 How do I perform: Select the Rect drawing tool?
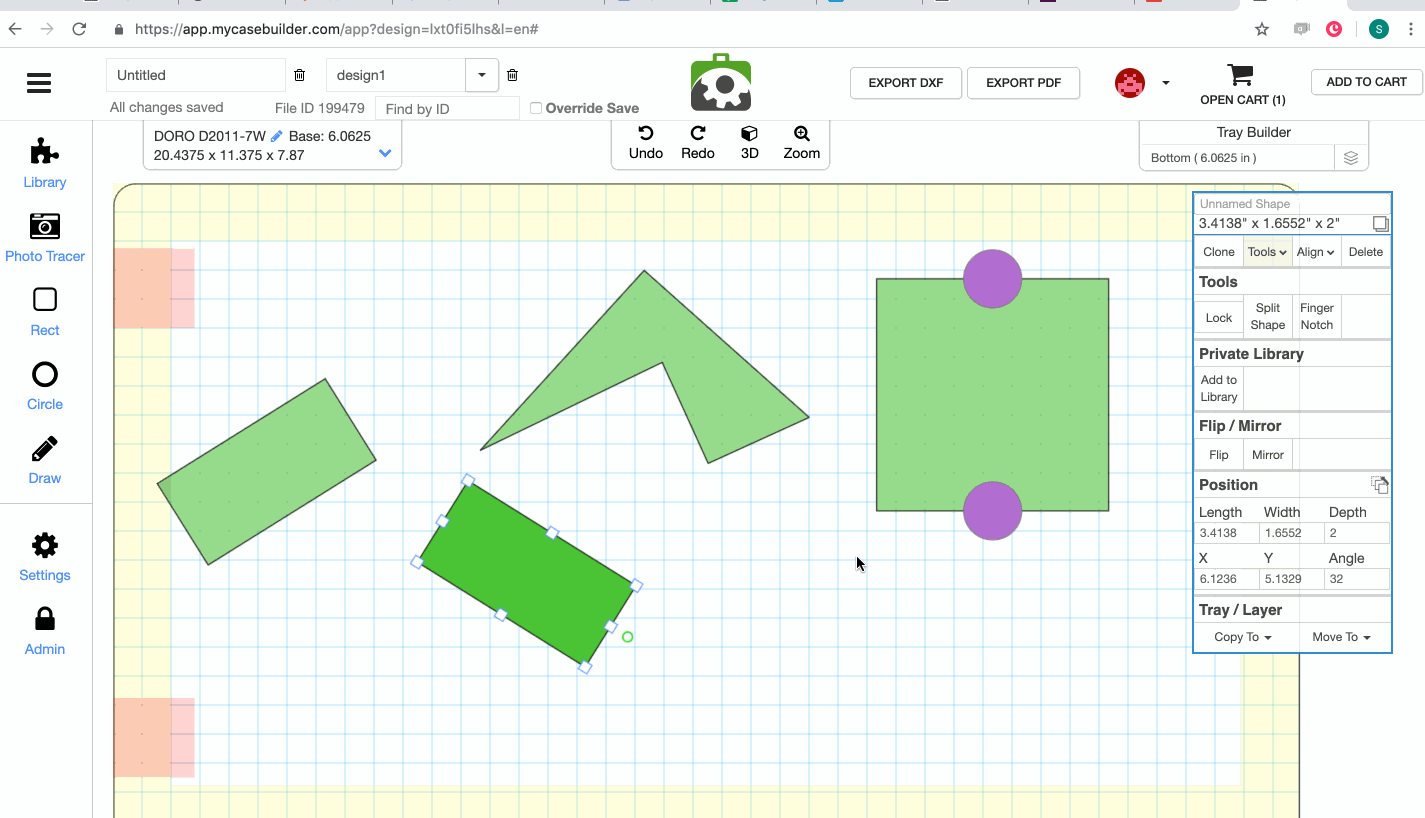[x=44, y=310]
